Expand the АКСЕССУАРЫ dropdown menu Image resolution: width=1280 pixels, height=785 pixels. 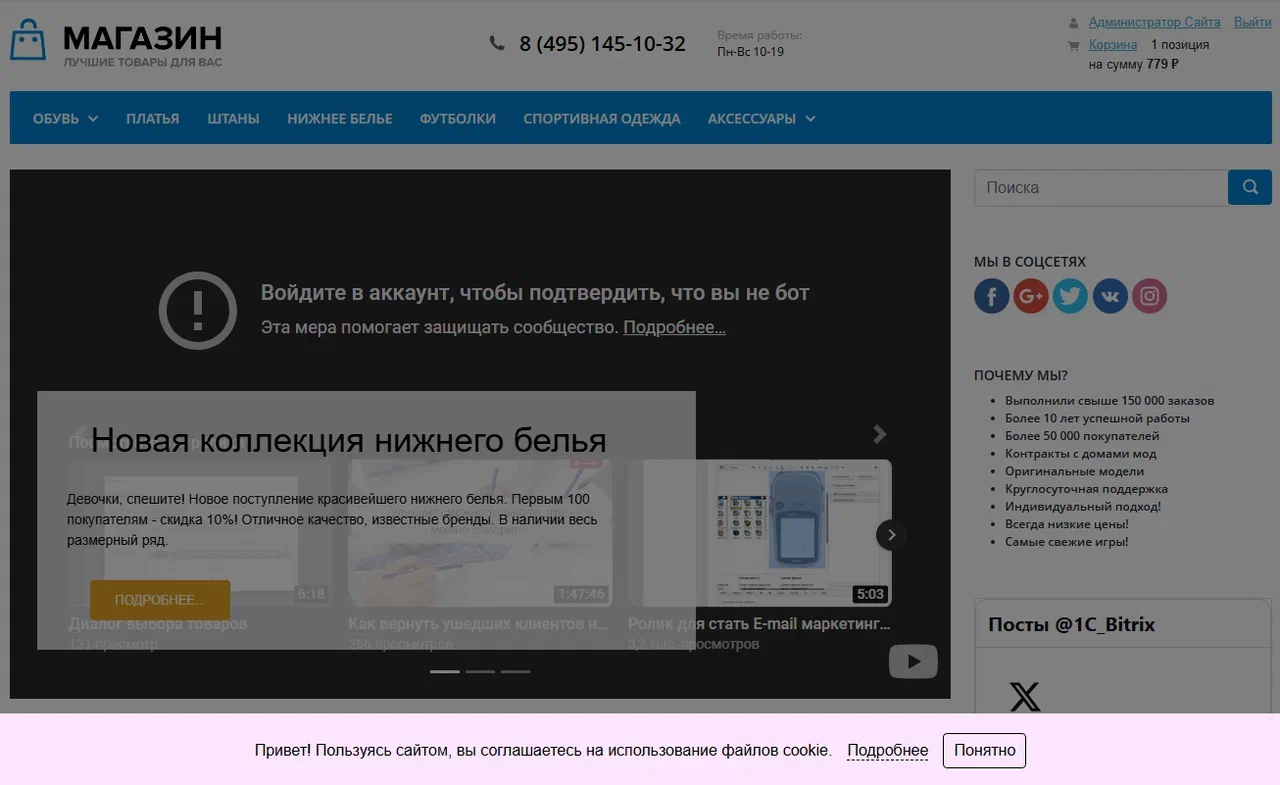coord(761,118)
